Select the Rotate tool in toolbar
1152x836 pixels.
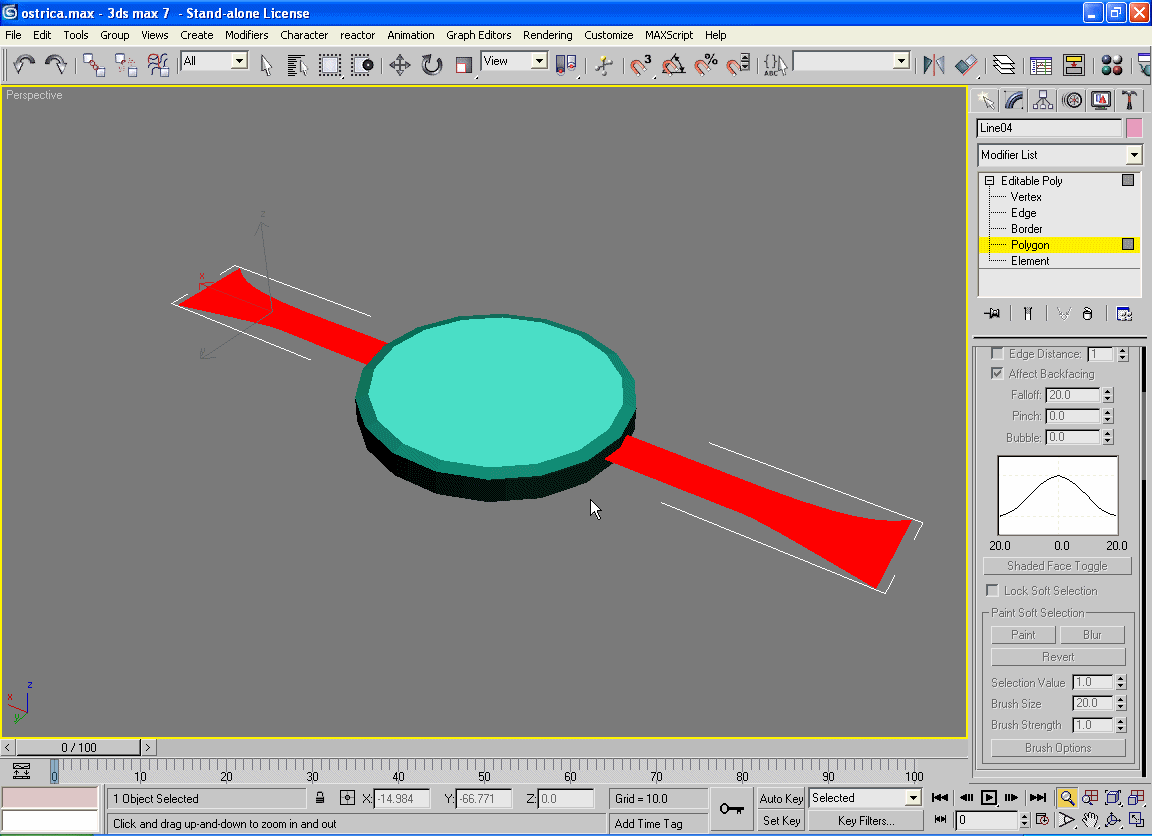click(x=431, y=65)
